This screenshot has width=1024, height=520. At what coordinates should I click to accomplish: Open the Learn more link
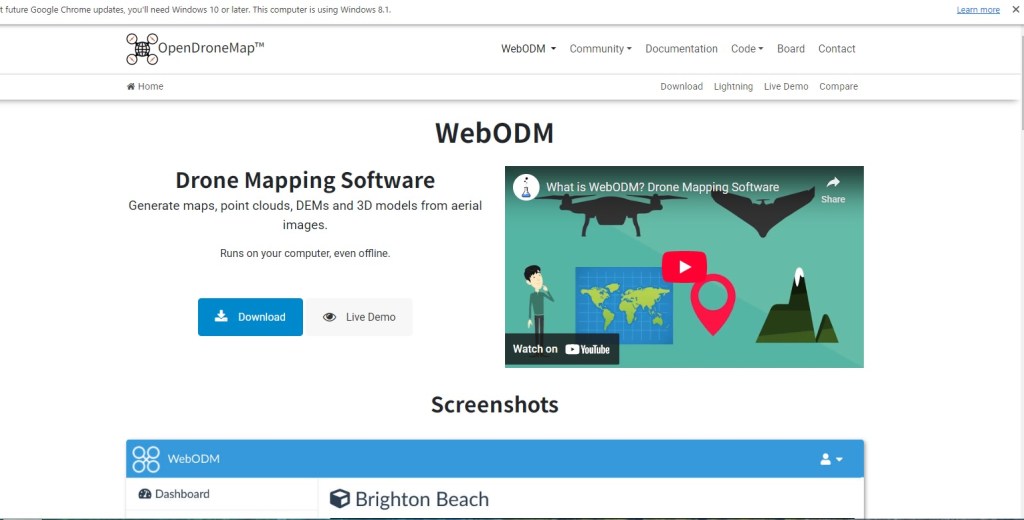coord(977,10)
